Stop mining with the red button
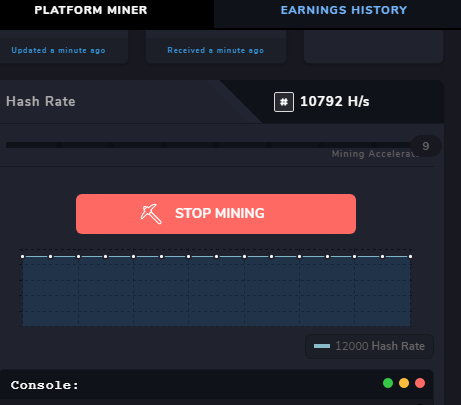Screen dimensions: 461x405 point(216,214)
